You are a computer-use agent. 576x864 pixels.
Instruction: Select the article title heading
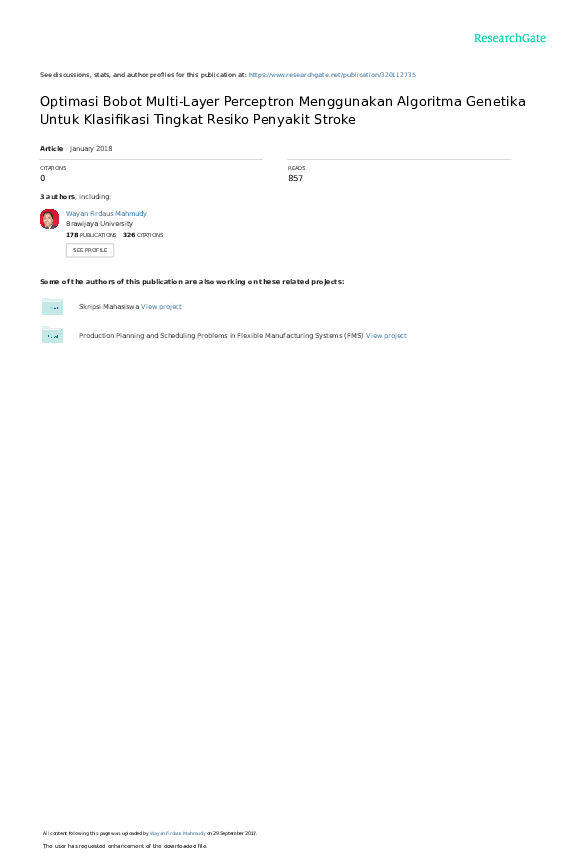283,110
